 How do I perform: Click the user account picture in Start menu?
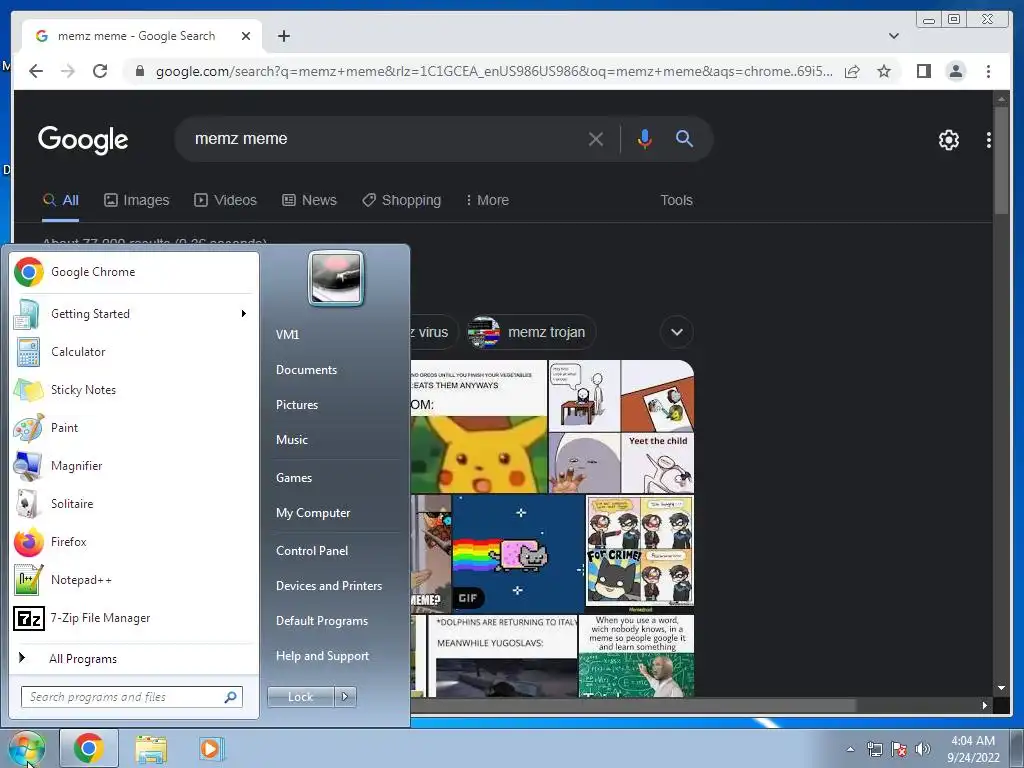tap(336, 278)
